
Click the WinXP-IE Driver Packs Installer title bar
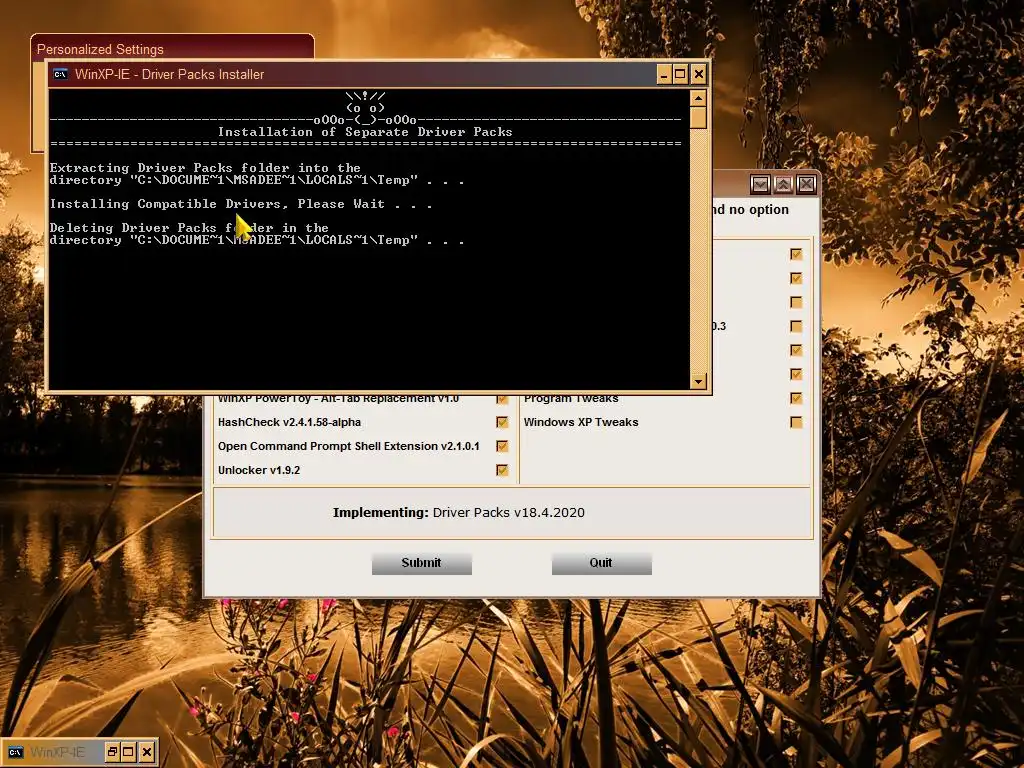click(353, 74)
